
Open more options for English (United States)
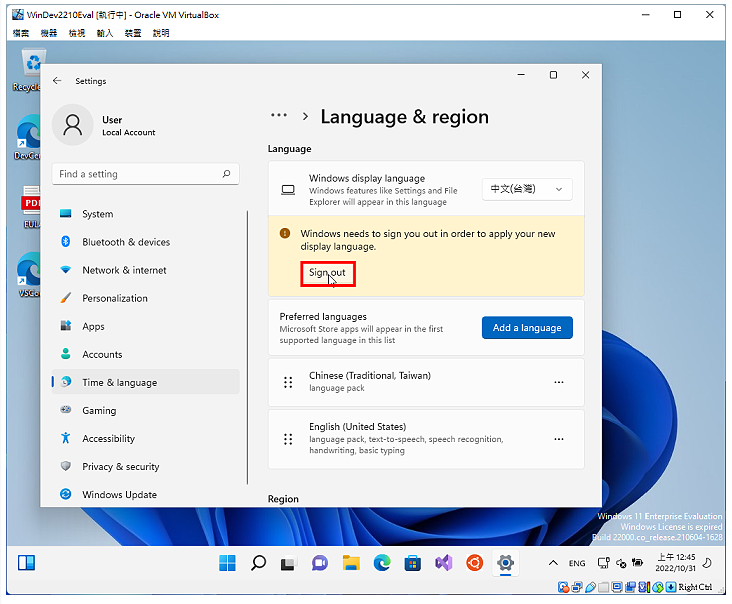(x=559, y=439)
